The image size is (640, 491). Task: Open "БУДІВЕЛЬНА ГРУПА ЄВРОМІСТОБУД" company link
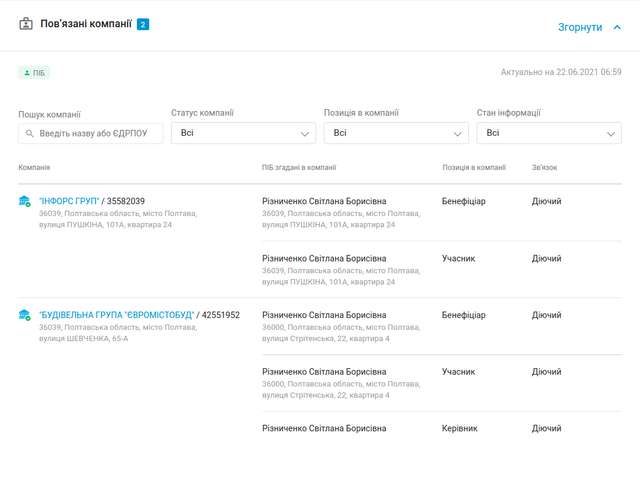click(x=117, y=315)
